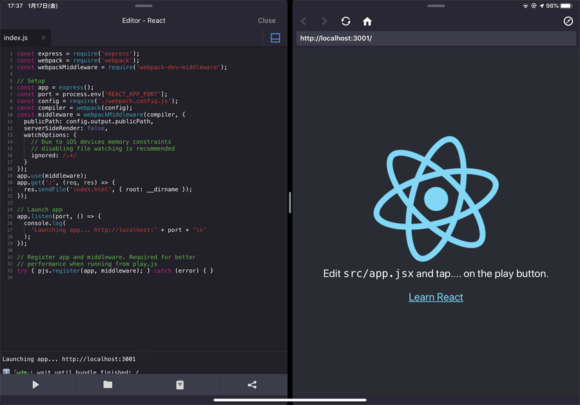Screen dimensions: 580x405
Task: Tap the top grabber of the browser pane
Action: (436, 6)
